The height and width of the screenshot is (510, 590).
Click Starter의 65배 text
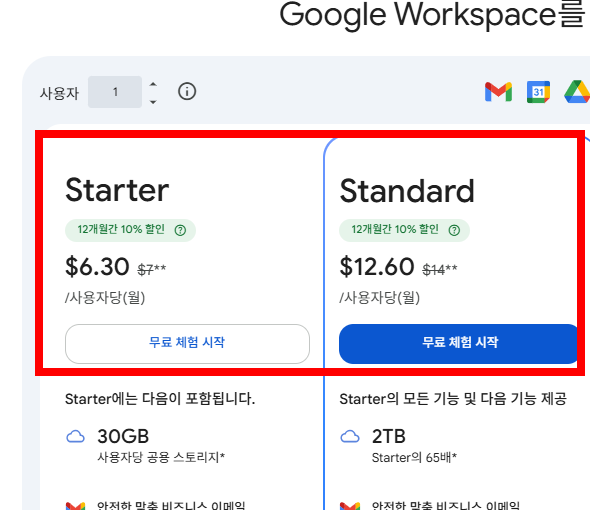pos(414,457)
